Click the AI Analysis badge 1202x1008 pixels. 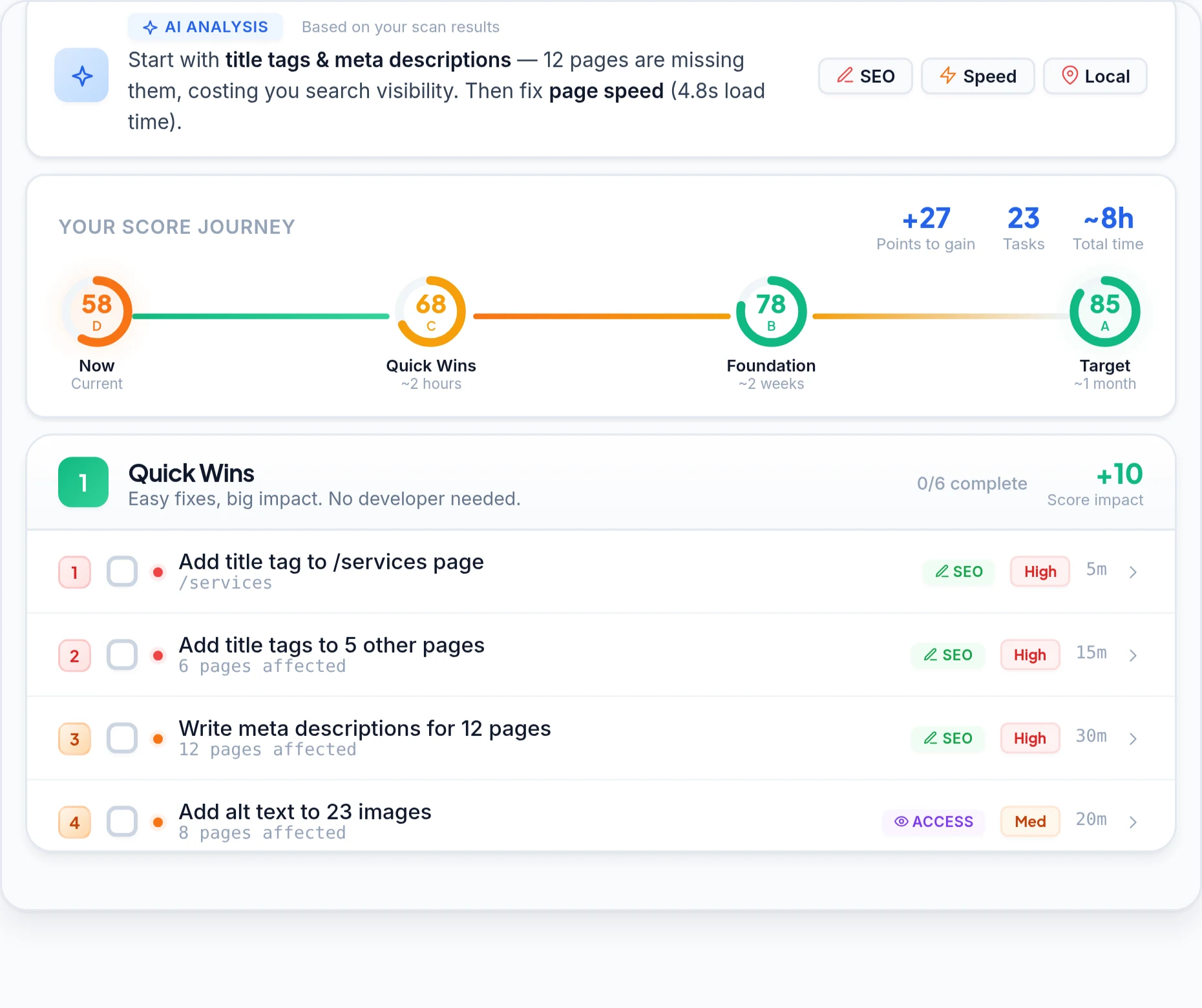point(206,27)
